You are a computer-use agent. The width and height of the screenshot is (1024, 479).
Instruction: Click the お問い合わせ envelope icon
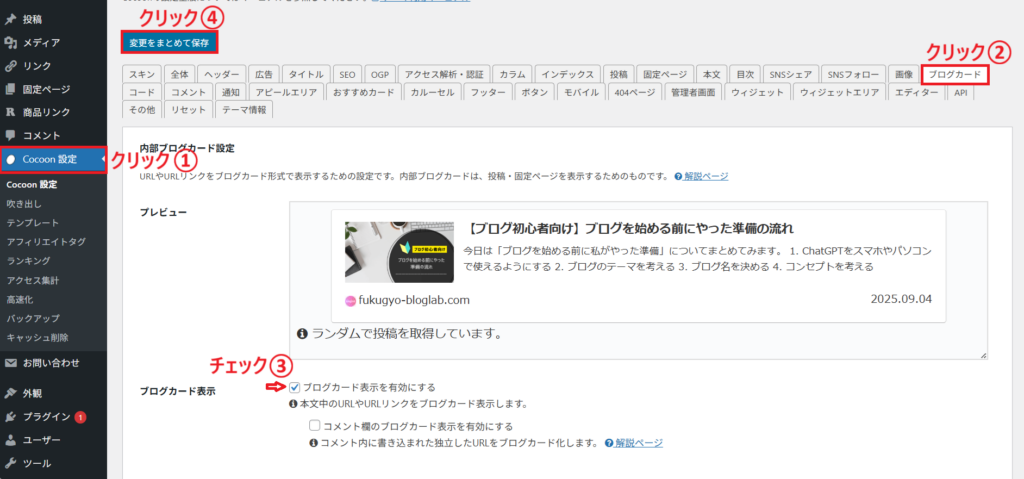click(x=11, y=362)
